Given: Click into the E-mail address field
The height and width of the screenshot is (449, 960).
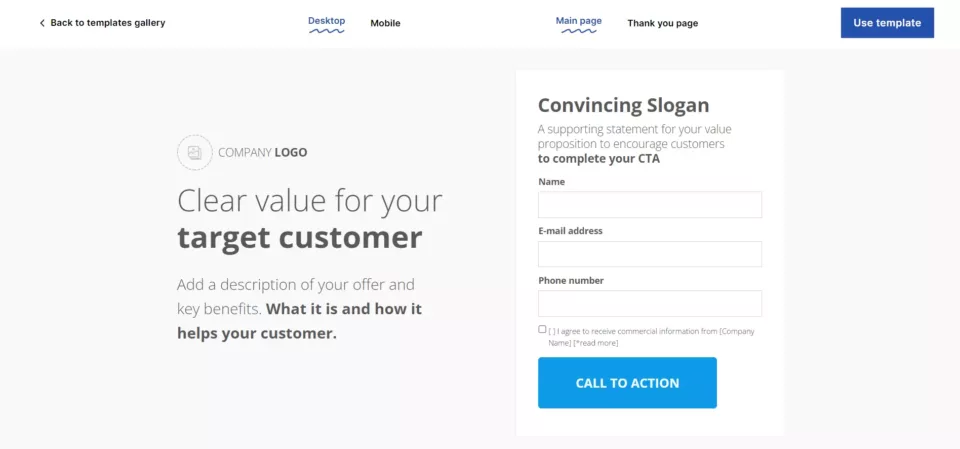Looking at the screenshot, I should coord(649,254).
